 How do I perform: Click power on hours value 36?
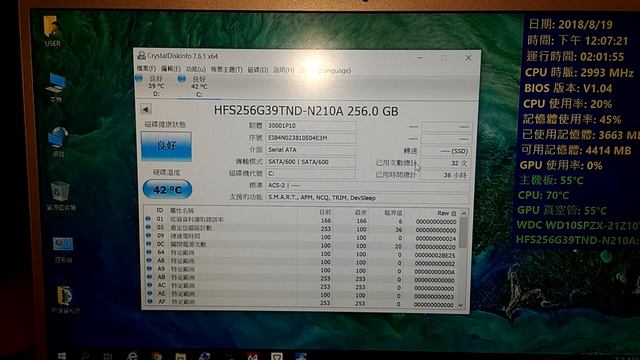(446, 175)
